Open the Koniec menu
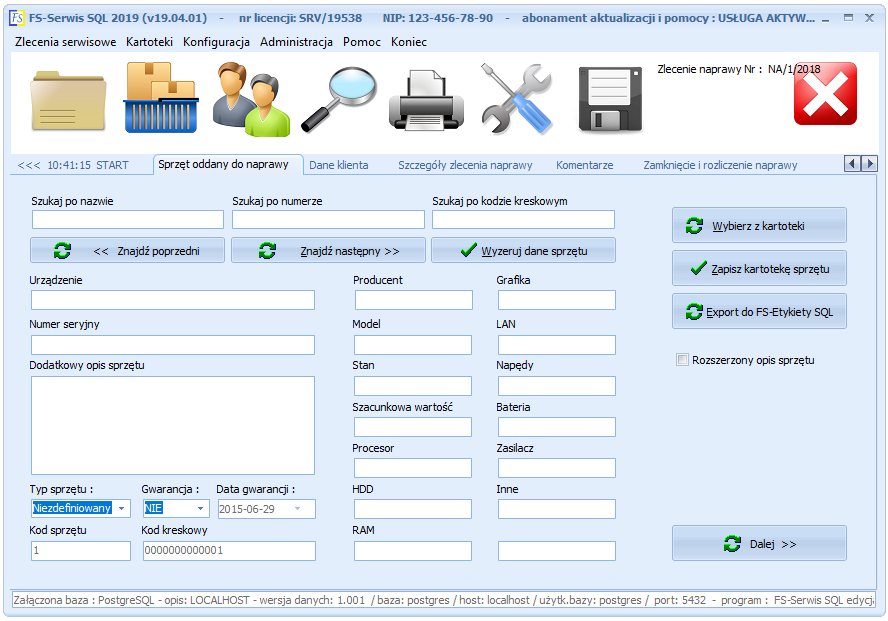 tap(409, 42)
